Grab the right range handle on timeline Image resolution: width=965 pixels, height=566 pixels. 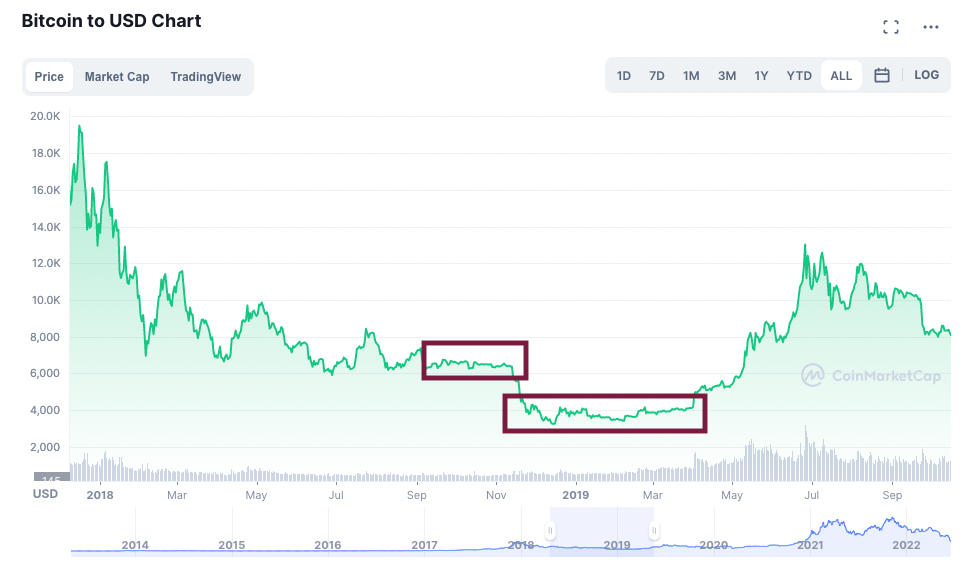654,530
